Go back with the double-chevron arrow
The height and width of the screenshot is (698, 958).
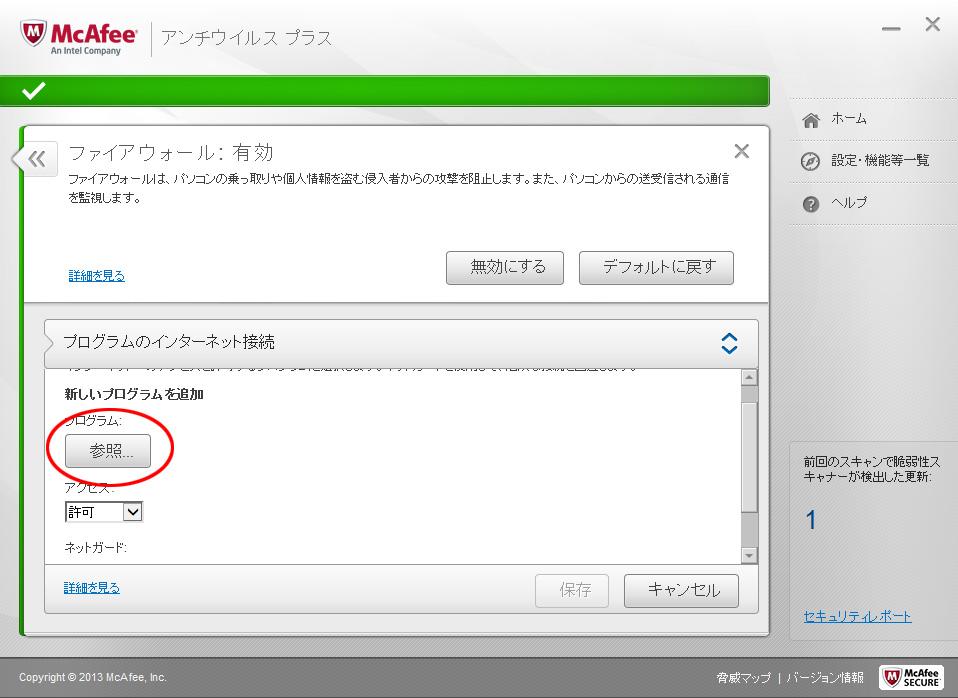[x=37, y=160]
